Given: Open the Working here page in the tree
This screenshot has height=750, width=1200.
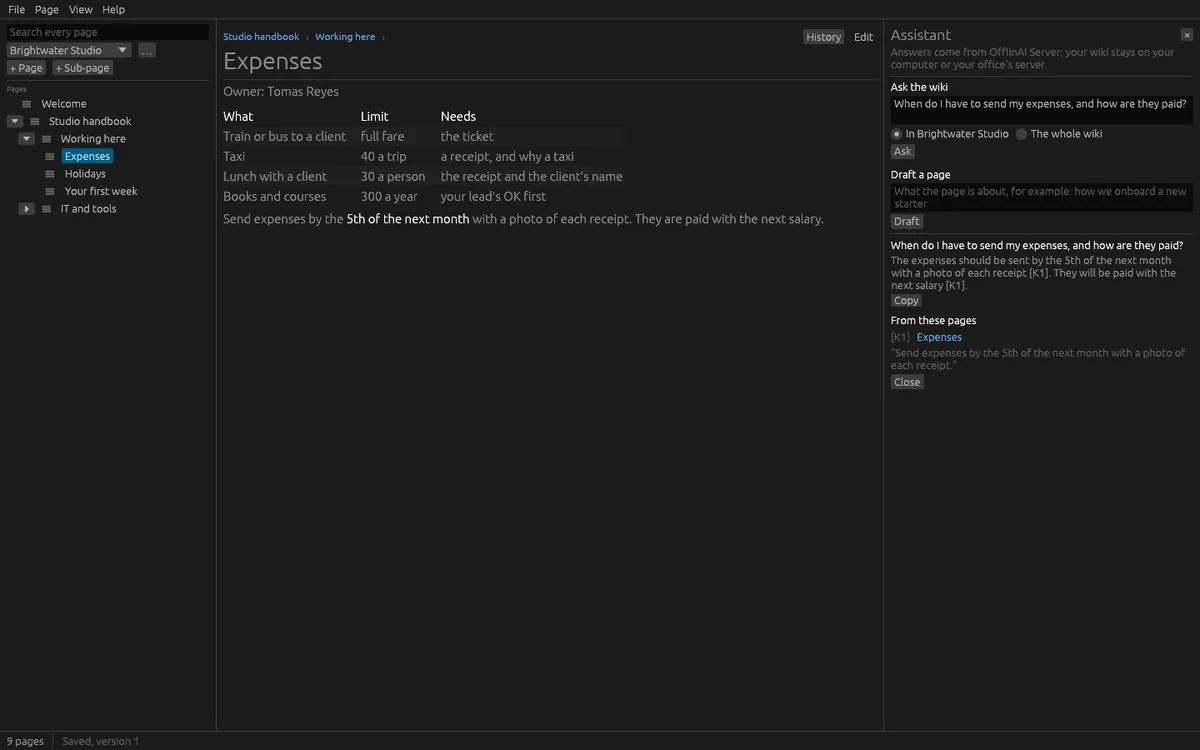Looking at the screenshot, I should [93, 139].
